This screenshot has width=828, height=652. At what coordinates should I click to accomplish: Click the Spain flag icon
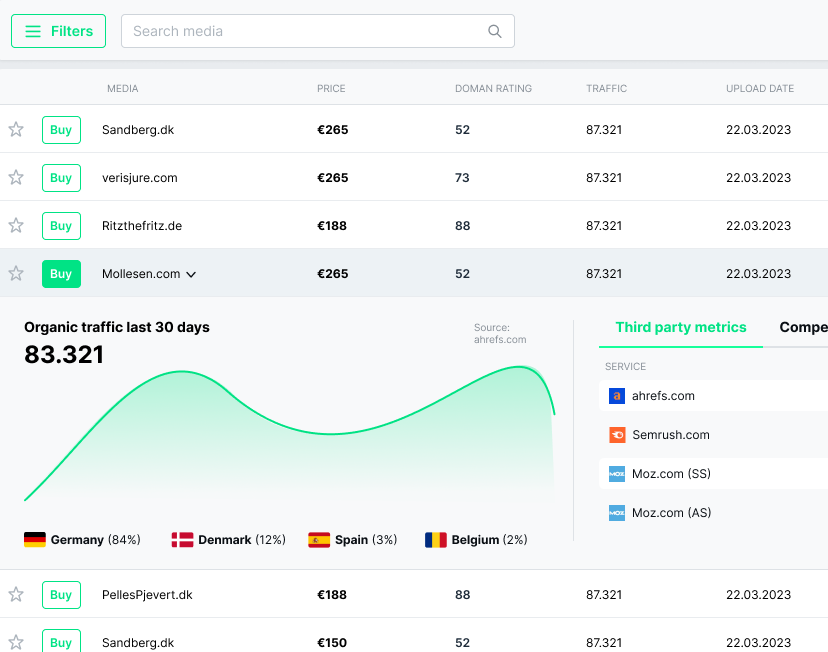pyautogui.click(x=319, y=540)
